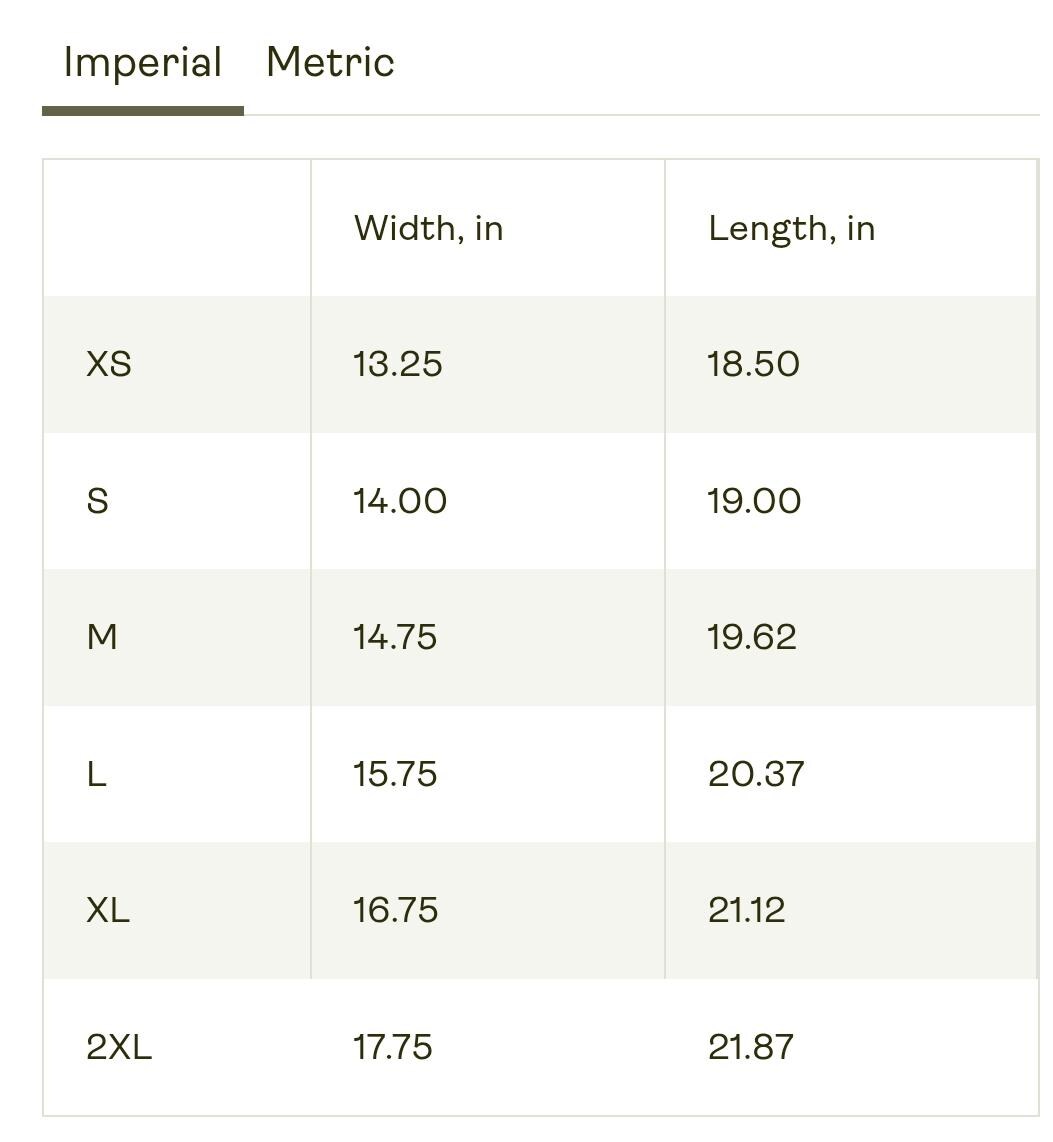1053x1142 pixels.
Task: Click the 19.00 length cell
Action: click(x=754, y=501)
